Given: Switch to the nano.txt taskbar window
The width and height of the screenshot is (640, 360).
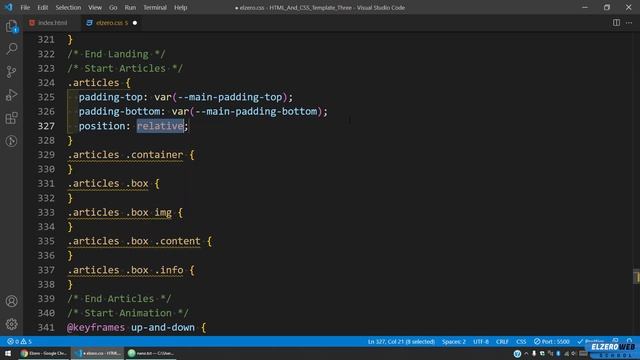Looking at the screenshot, I should click(151, 353).
